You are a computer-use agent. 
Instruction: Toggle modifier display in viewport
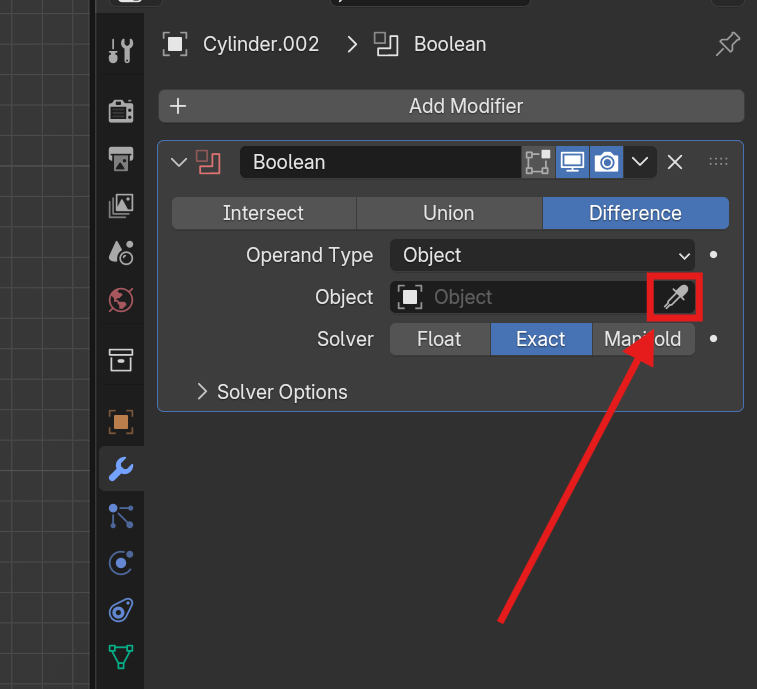pyautogui.click(x=572, y=162)
